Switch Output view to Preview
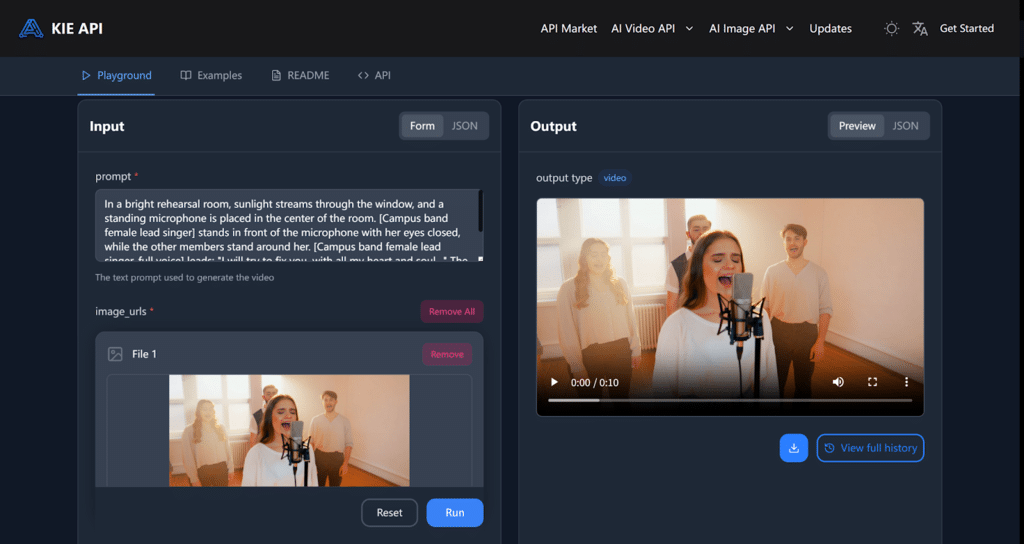The height and width of the screenshot is (544, 1024). pos(857,126)
